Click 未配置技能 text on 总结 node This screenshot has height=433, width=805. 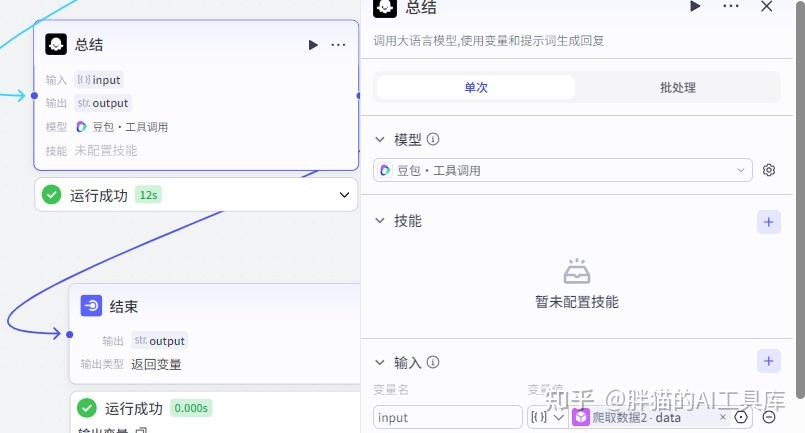point(106,150)
